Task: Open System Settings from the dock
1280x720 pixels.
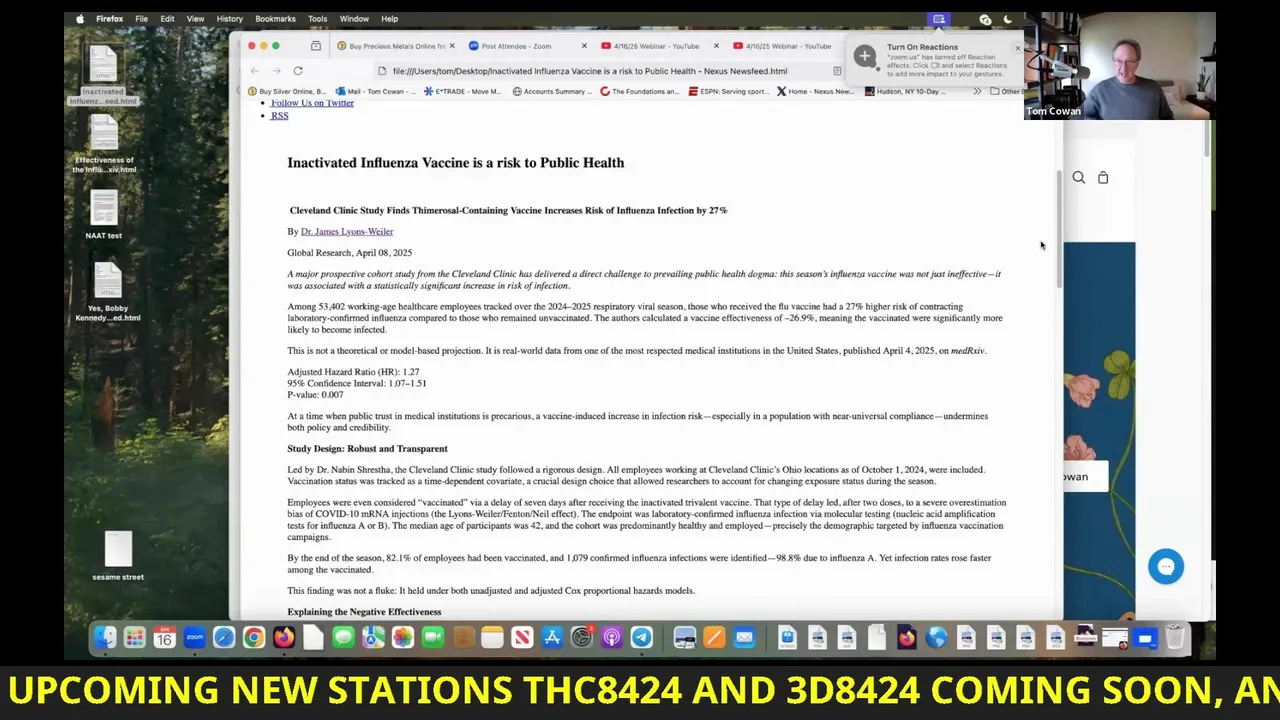Action: tap(582, 638)
